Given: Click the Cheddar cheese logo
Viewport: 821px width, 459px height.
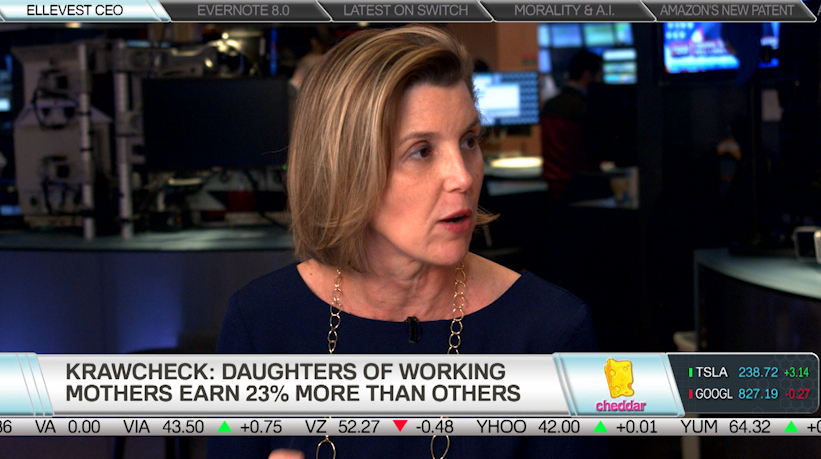Looking at the screenshot, I should [x=620, y=385].
